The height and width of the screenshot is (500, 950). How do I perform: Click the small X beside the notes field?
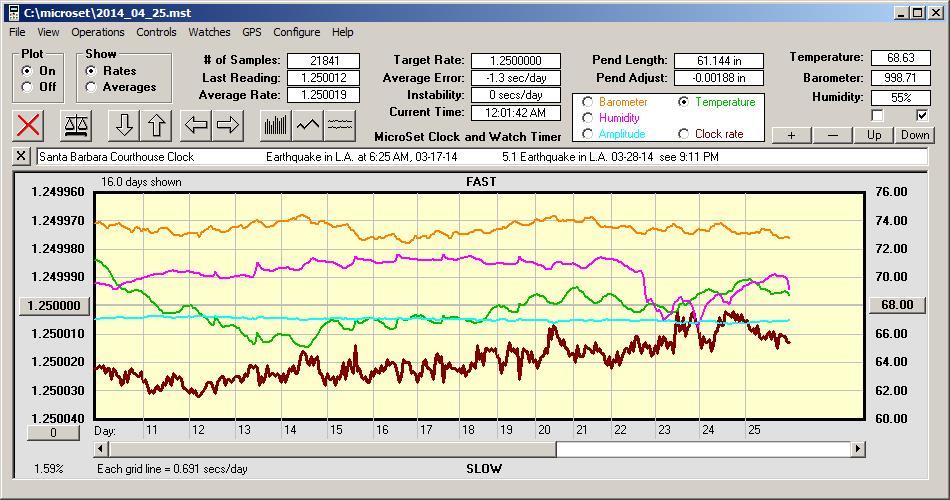click(21, 156)
